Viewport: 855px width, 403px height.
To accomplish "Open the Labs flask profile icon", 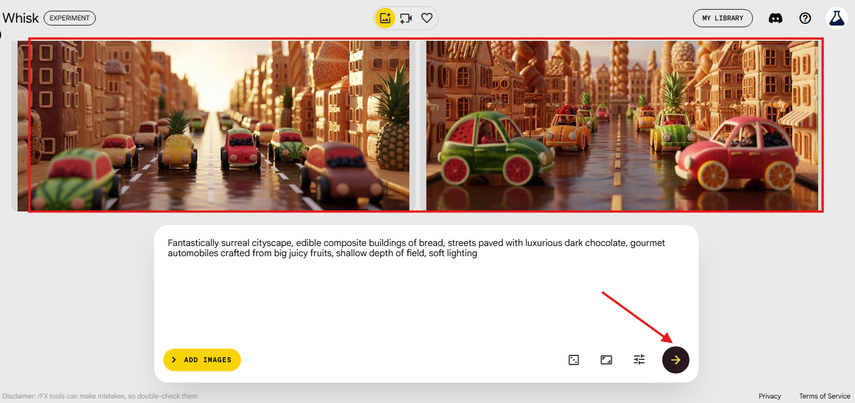I will point(836,18).
